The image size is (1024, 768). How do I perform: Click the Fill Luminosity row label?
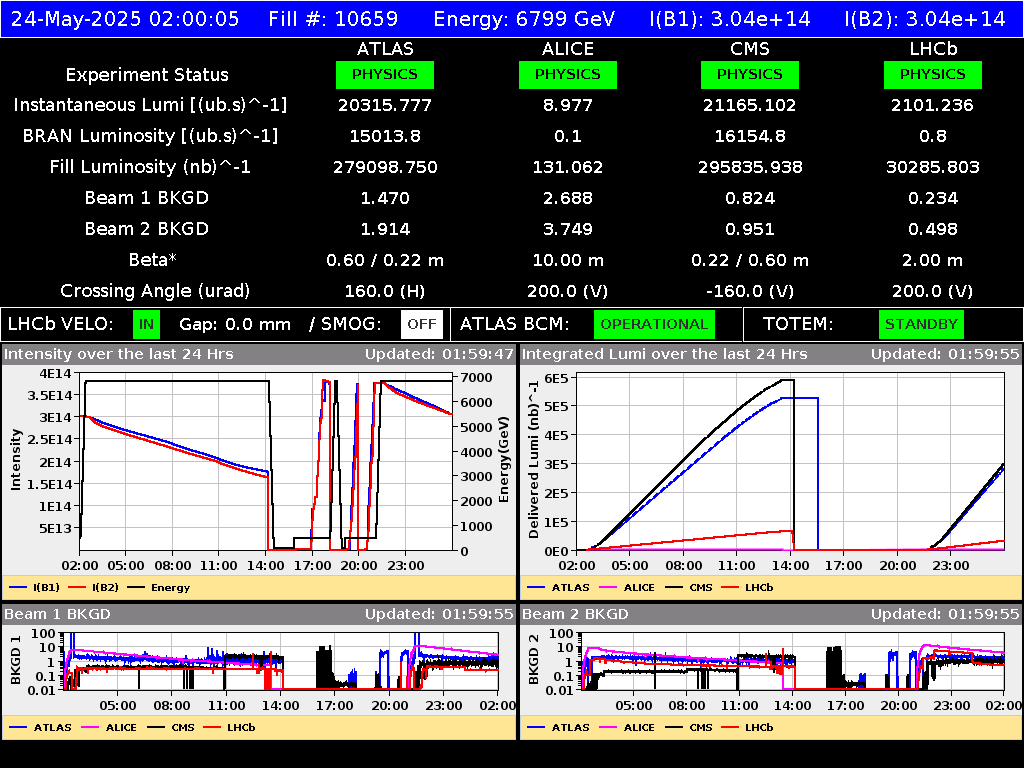coord(150,167)
